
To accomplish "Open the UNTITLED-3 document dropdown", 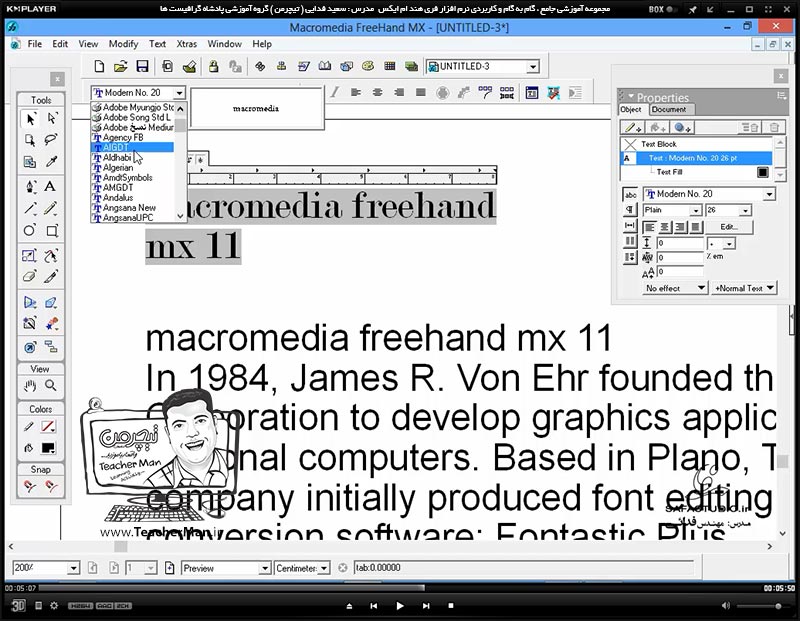I will [533, 67].
